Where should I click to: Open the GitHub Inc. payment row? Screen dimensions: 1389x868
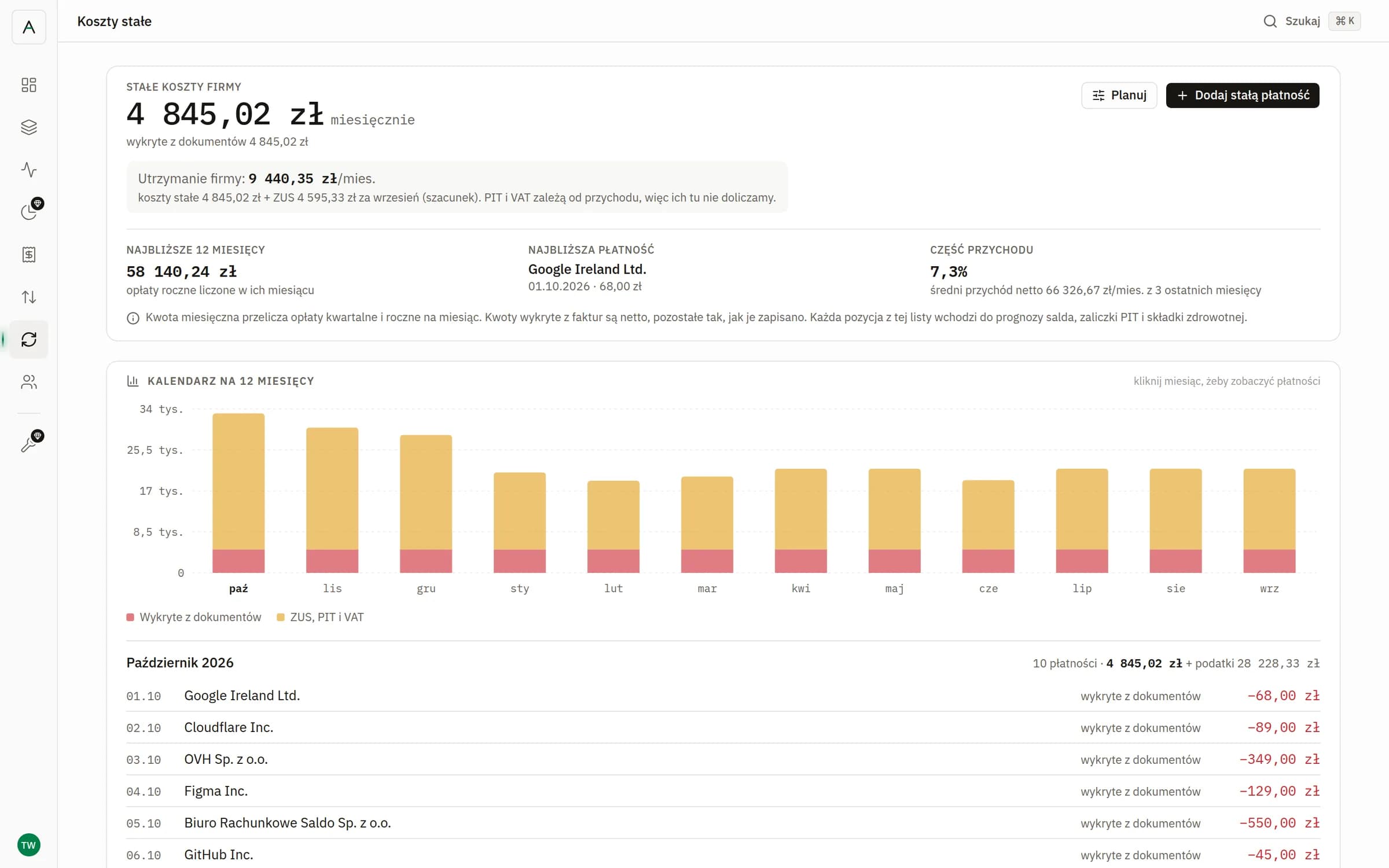(x=723, y=855)
